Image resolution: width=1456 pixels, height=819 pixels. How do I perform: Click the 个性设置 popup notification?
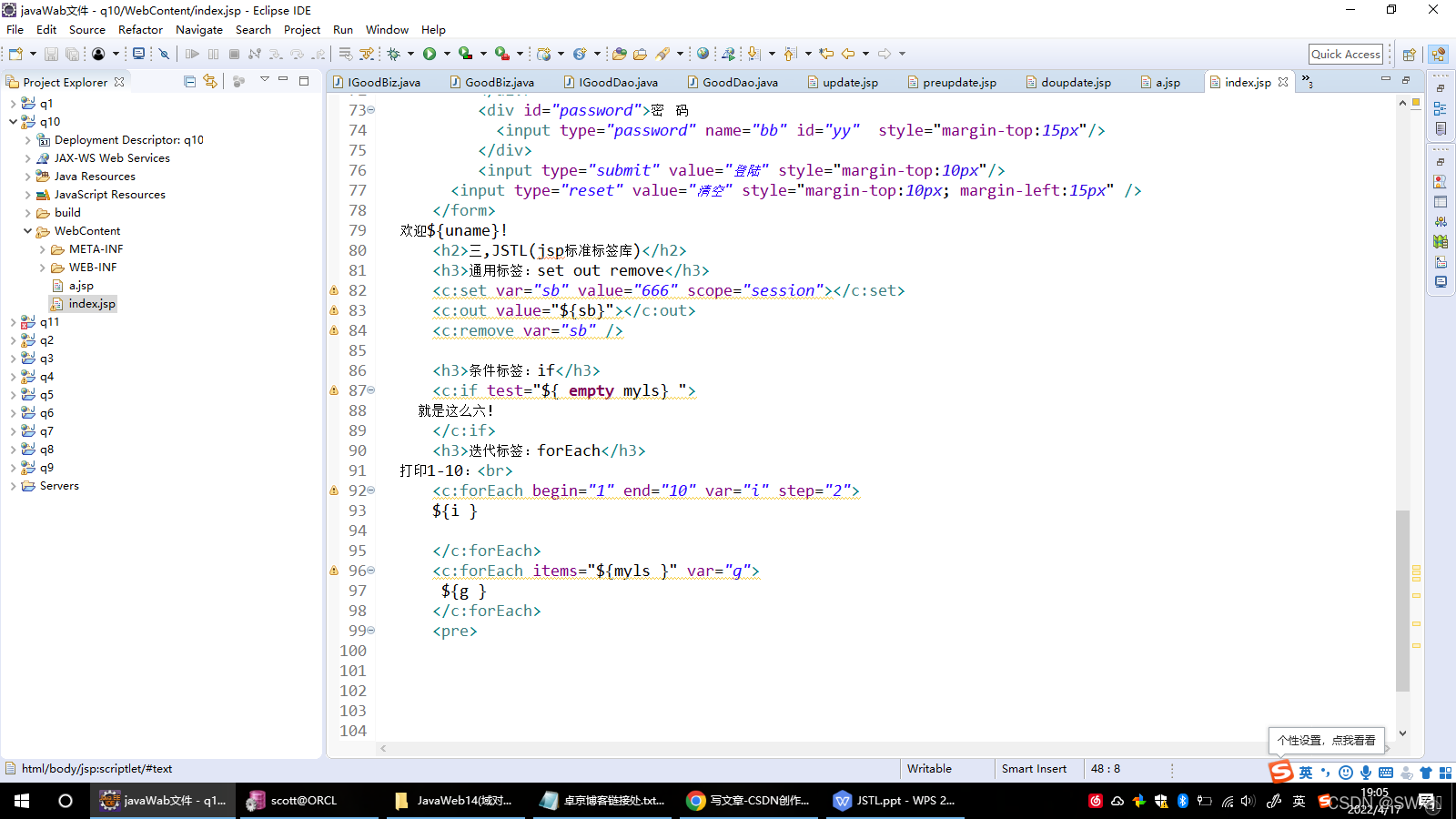(x=1326, y=740)
